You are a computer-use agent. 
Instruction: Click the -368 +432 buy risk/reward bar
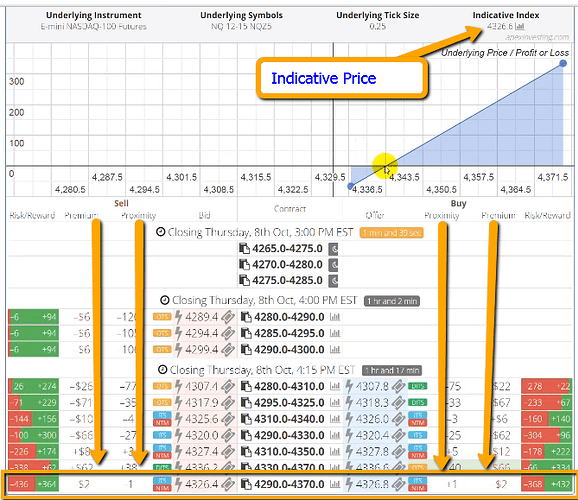click(x=547, y=484)
